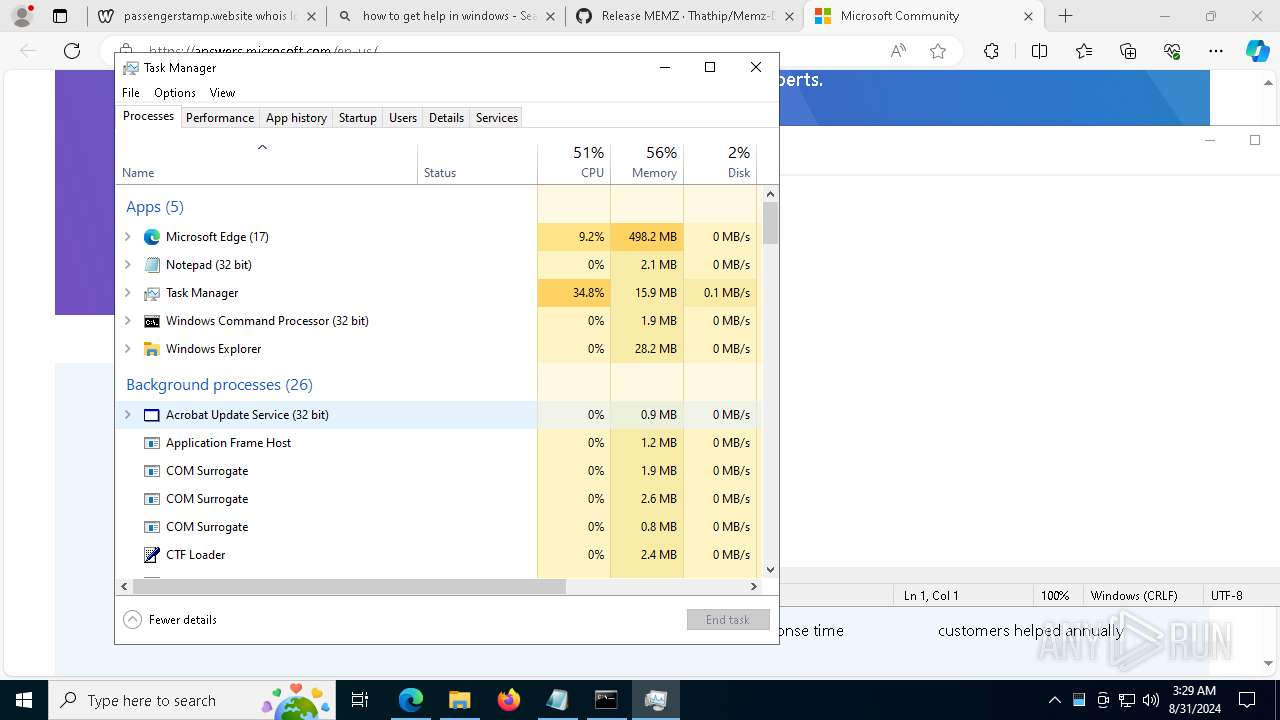Switch to Release MEMZ GitHub tab
This screenshot has height=720, width=1280.
[x=685, y=16]
